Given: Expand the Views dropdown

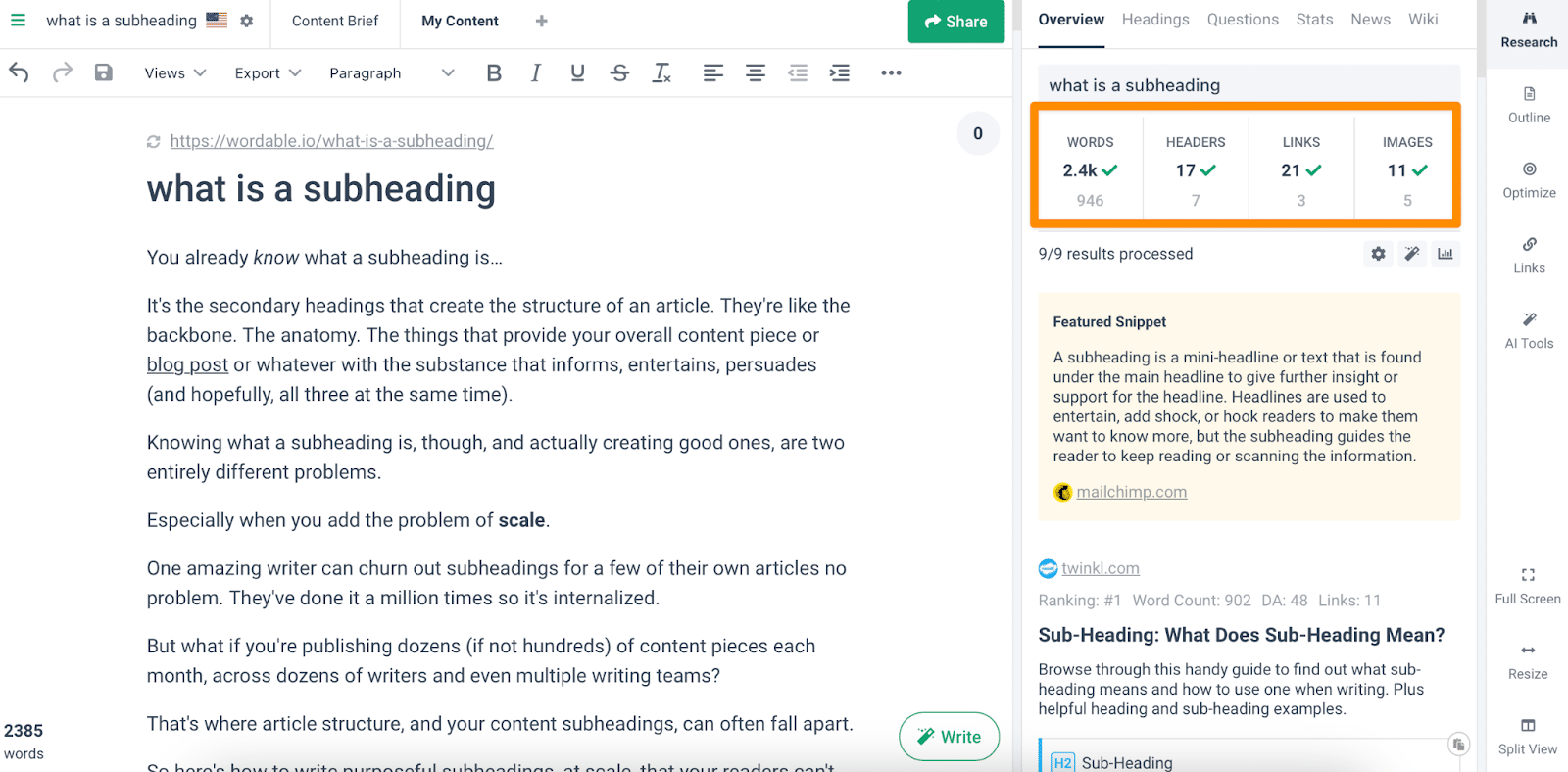Looking at the screenshot, I should [x=175, y=73].
